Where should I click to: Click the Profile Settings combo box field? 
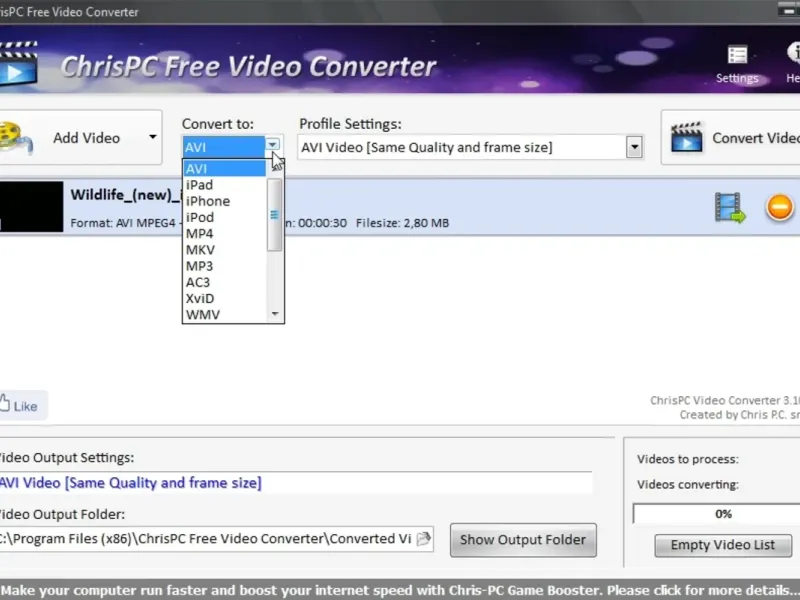[470, 147]
